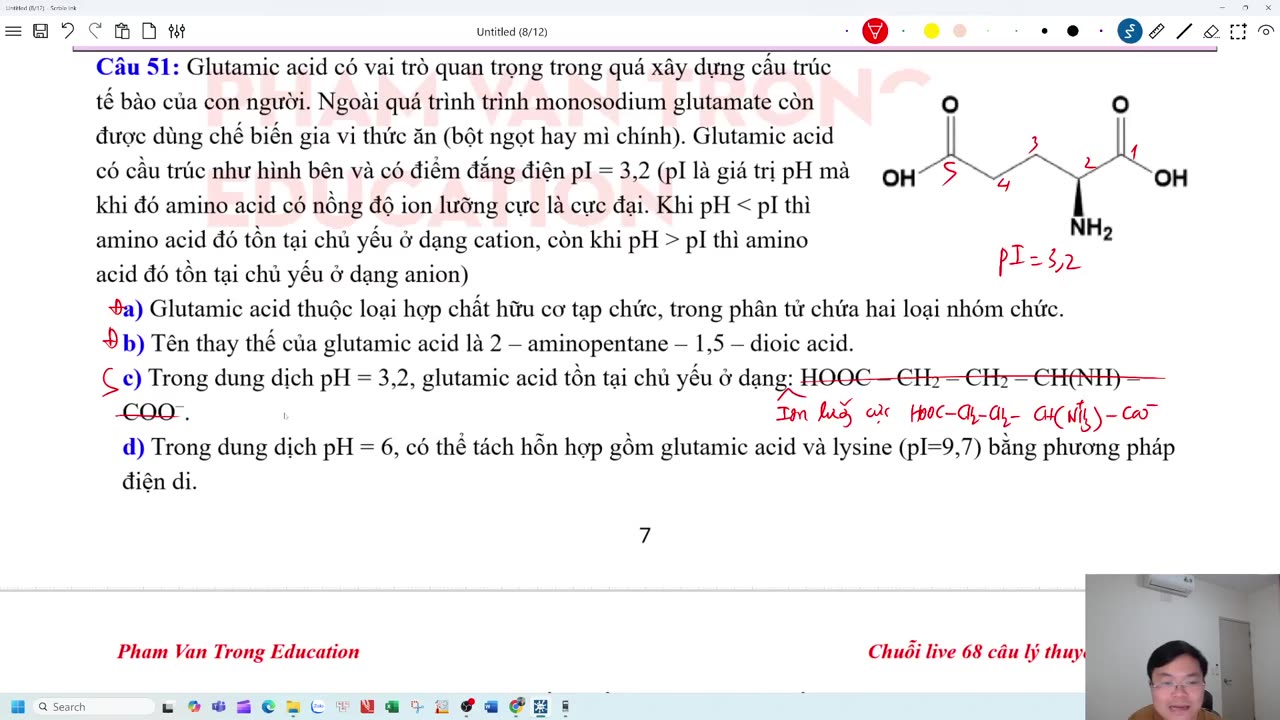Toggle the eye view icon
Image resolution: width=1280 pixels, height=720 pixels.
[x=1265, y=31]
